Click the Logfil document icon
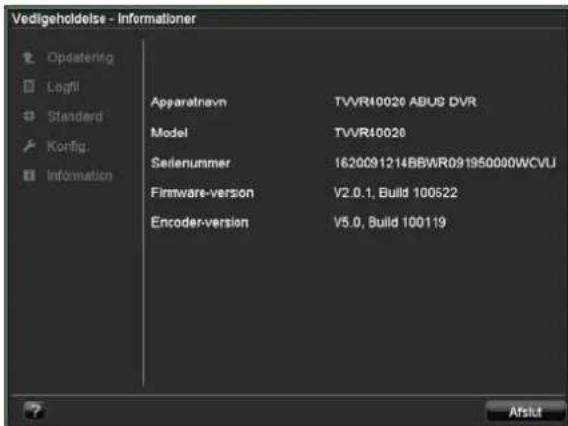568x426 pixels. (x=29, y=87)
